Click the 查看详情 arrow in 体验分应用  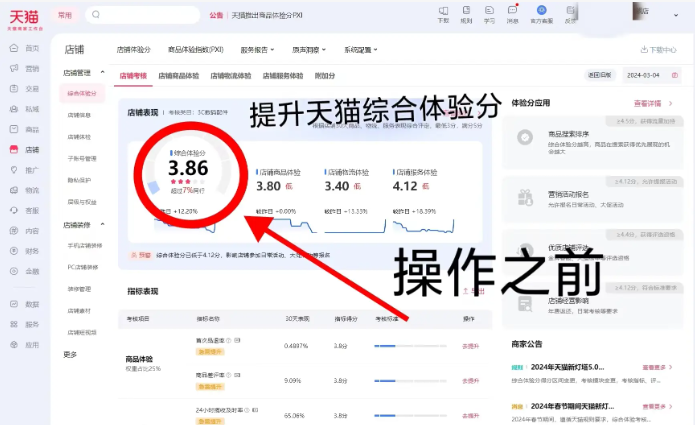671,103
